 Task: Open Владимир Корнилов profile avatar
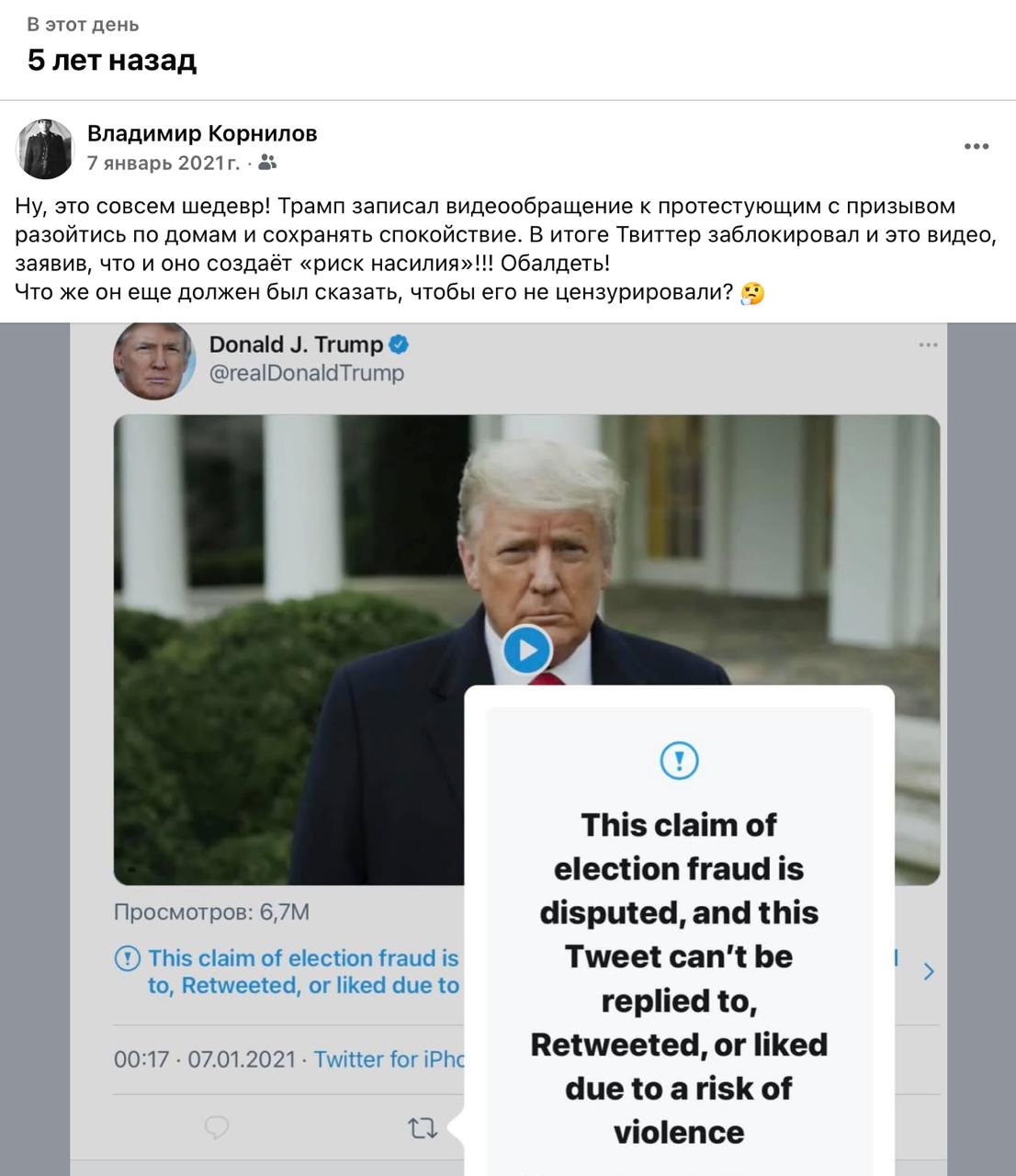click(45, 148)
